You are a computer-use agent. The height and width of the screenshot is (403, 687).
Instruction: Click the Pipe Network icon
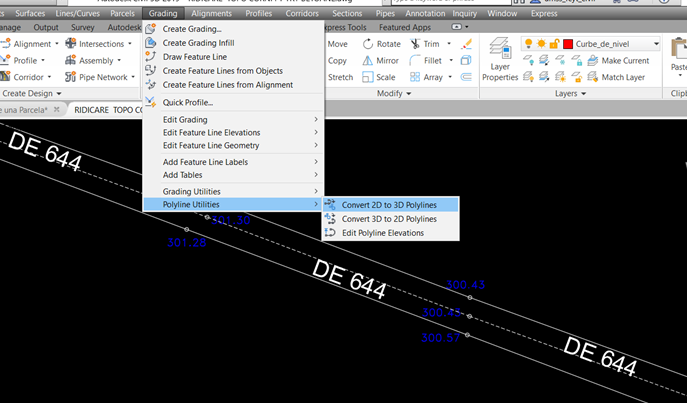click(x=71, y=77)
